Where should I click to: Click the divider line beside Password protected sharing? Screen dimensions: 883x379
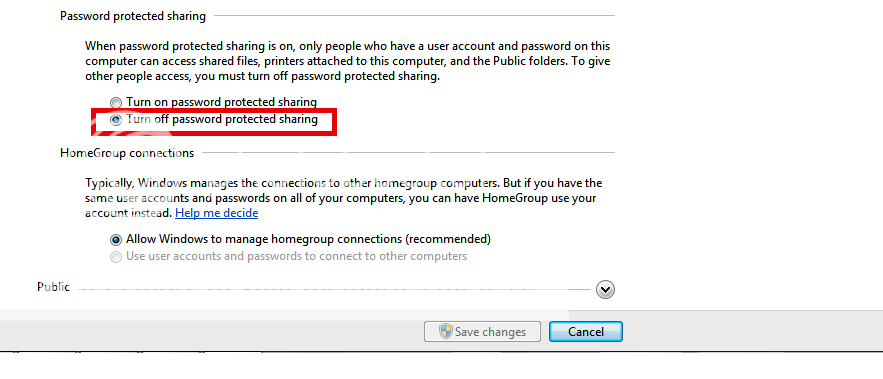pyautogui.click(x=414, y=16)
